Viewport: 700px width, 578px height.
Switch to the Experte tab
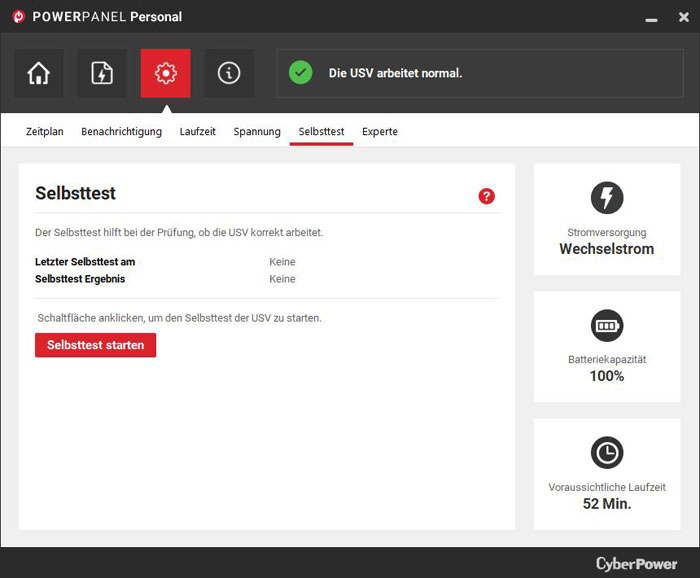(380, 132)
